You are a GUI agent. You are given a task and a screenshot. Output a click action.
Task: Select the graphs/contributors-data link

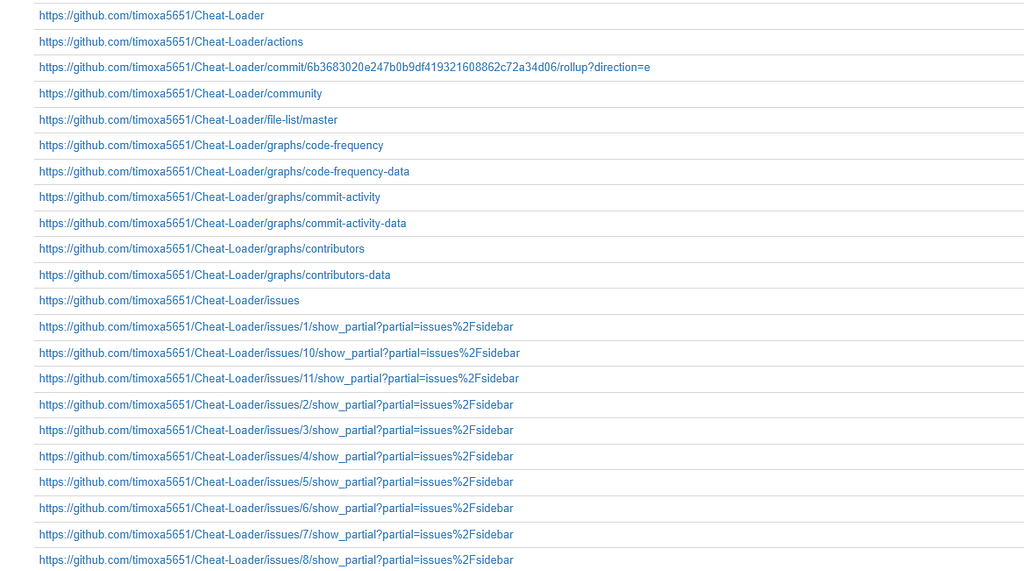coord(215,275)
